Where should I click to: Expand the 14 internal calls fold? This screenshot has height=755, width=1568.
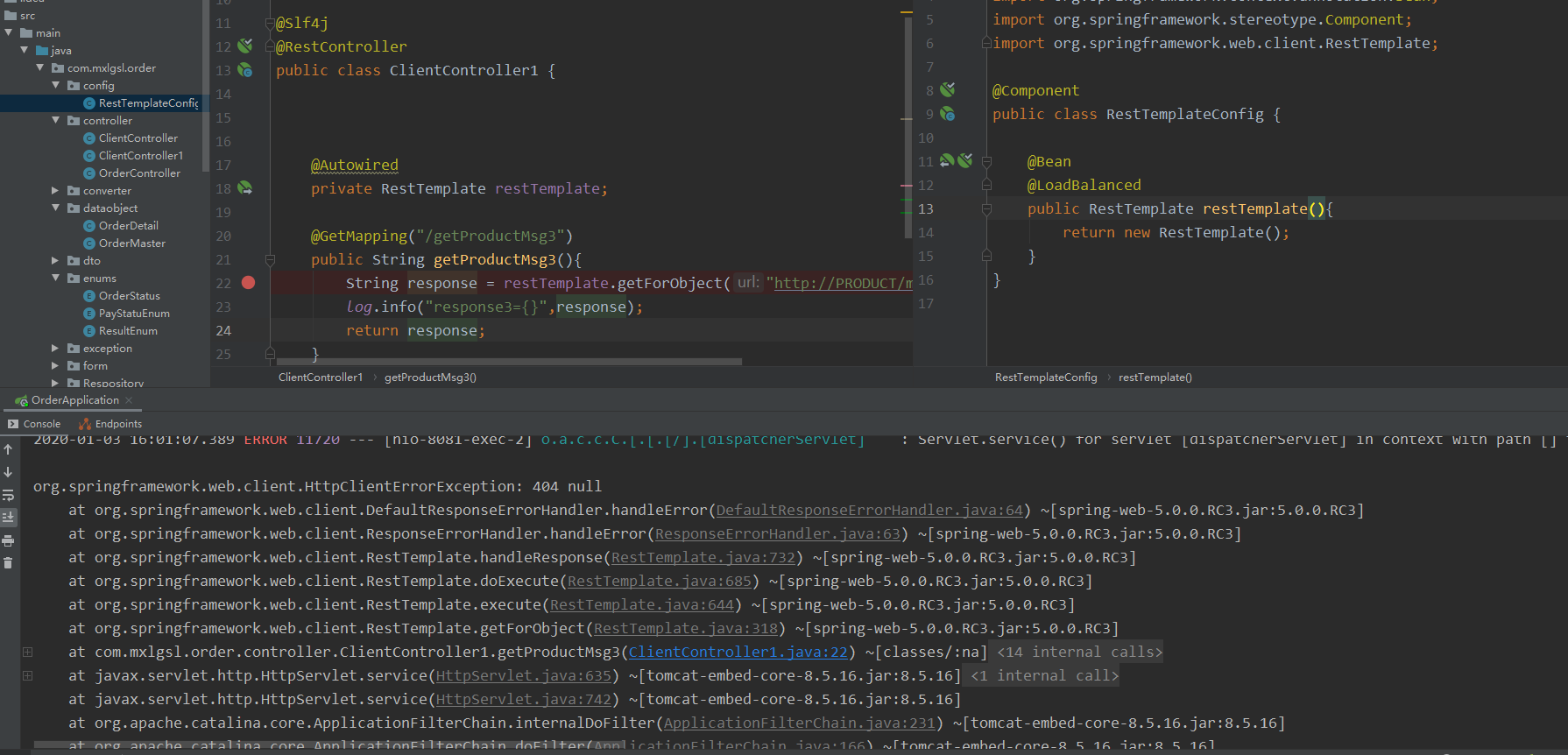1079,652
